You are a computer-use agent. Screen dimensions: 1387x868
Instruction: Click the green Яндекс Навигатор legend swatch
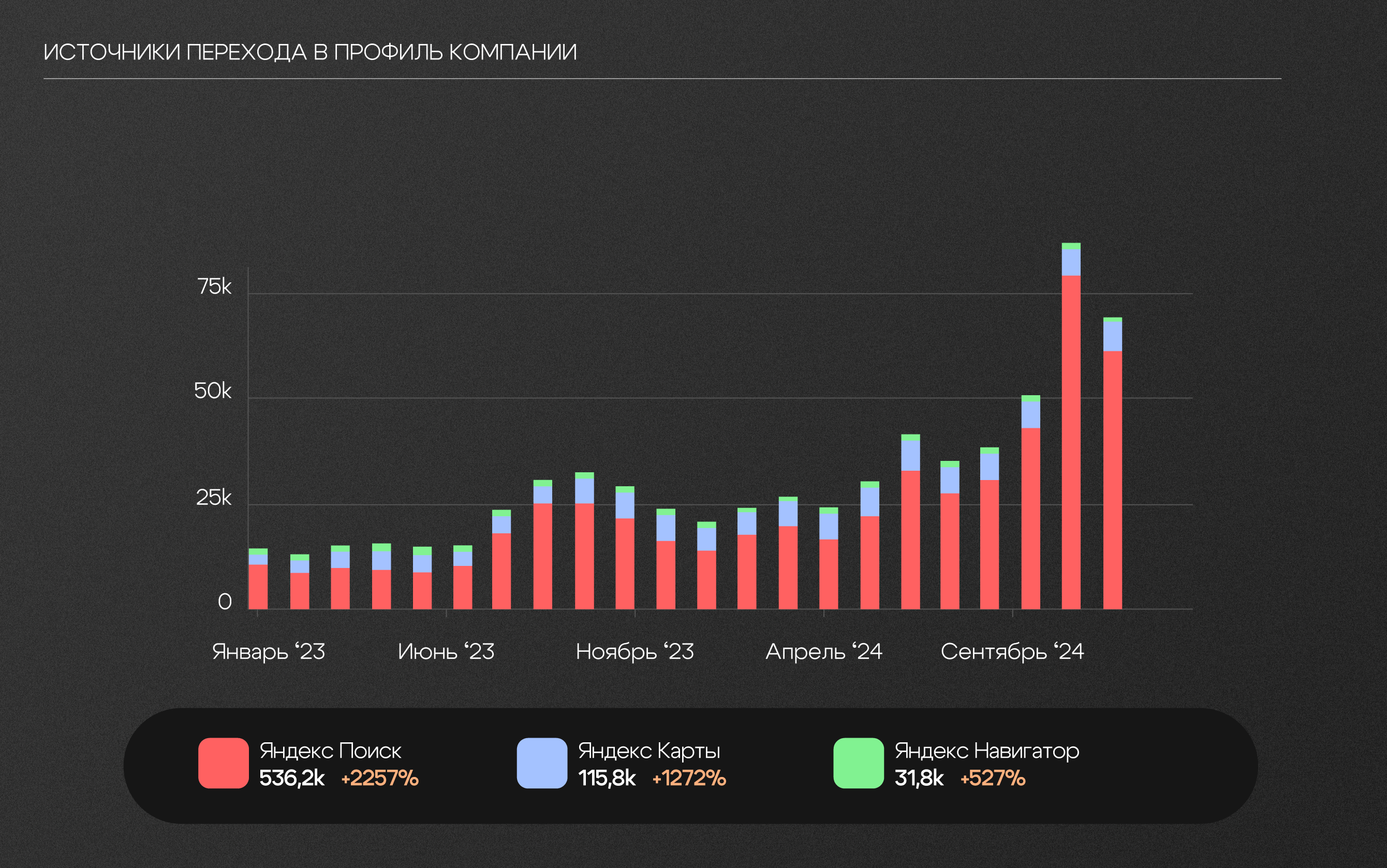pyautogui.click(x=858, y=763)
